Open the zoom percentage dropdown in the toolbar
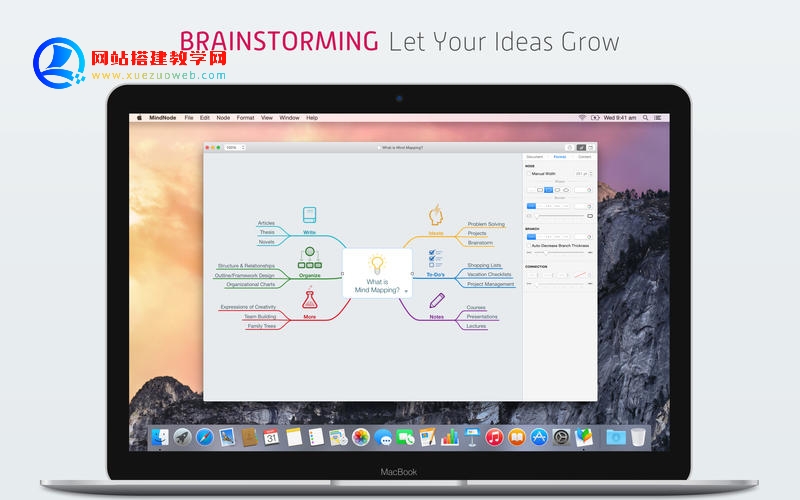This screenshot has width=800, height=500. [236, 147]
